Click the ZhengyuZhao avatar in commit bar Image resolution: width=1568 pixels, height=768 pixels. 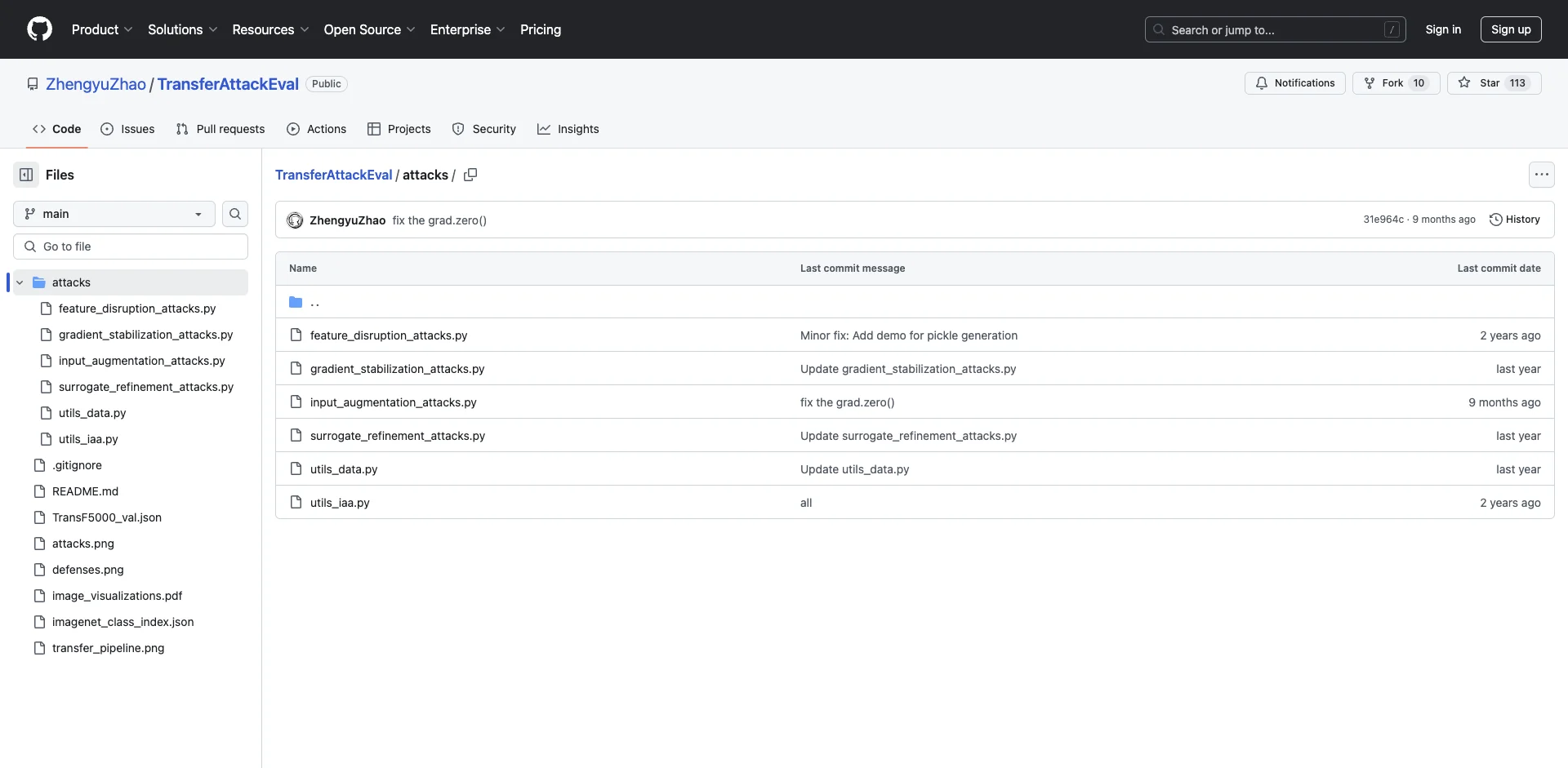[x=295, y=220]
